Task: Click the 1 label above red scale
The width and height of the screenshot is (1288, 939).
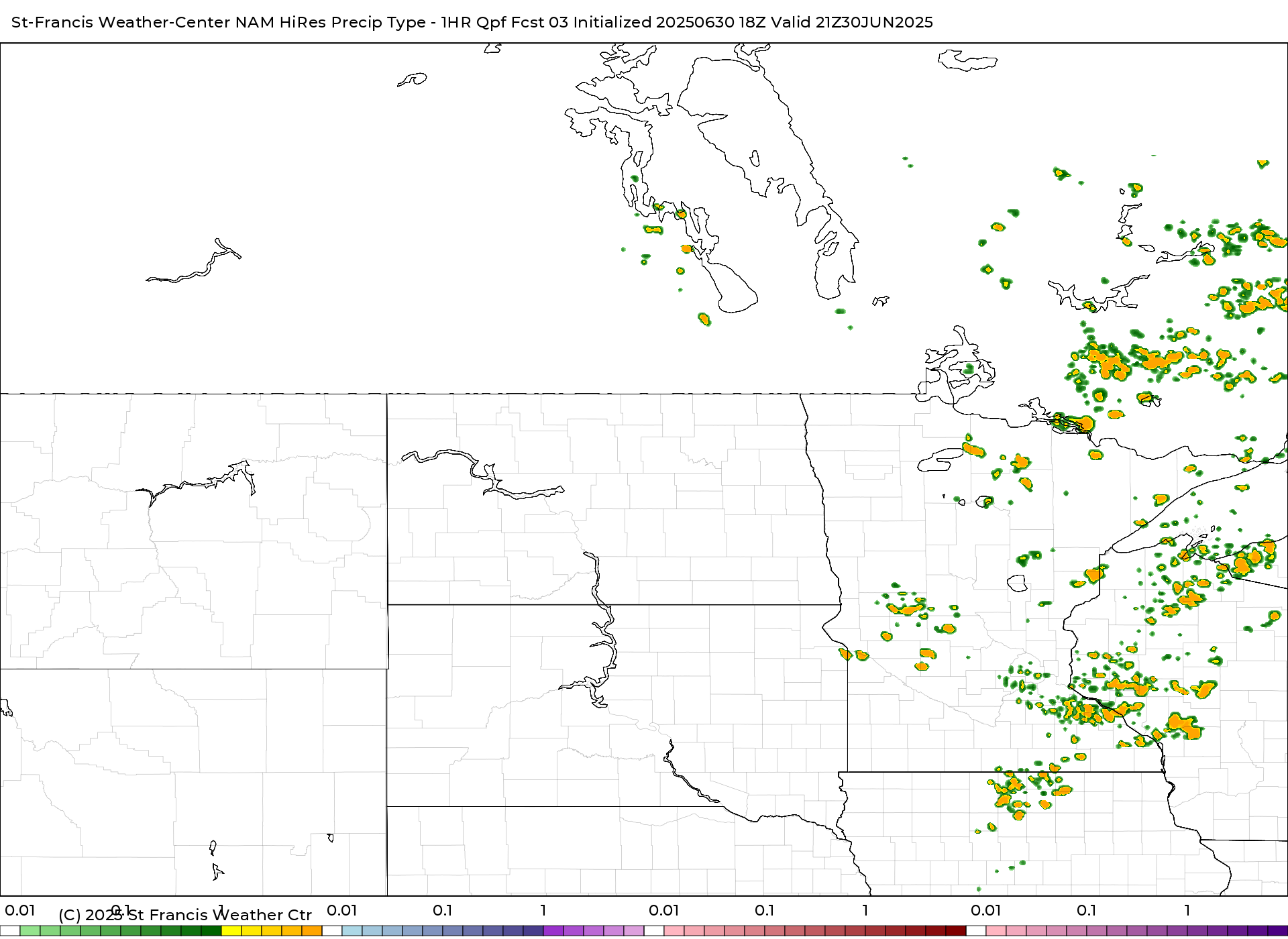Action: tap(865, 910)
